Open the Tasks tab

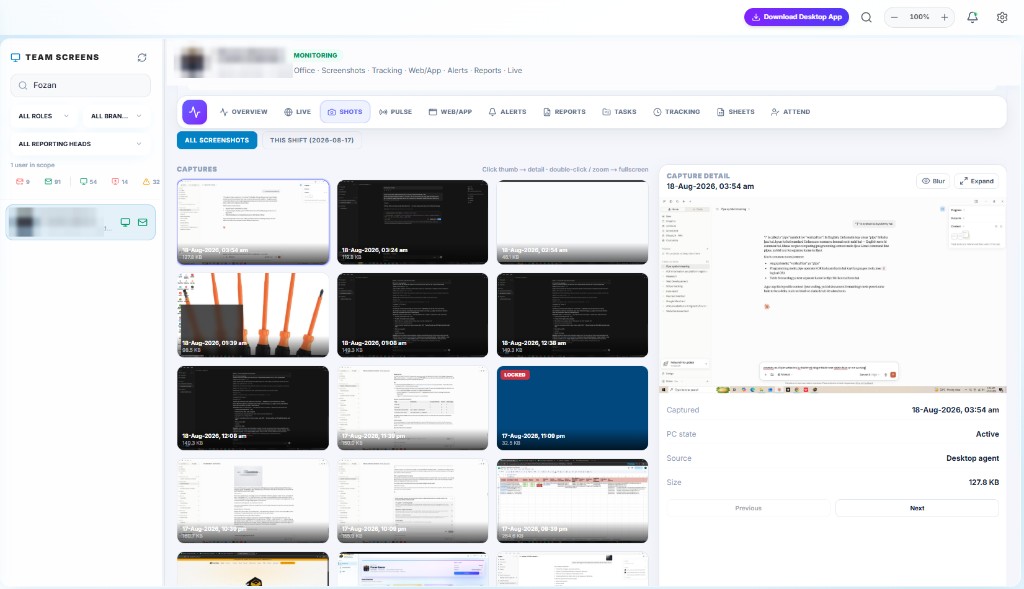point(619,112)
